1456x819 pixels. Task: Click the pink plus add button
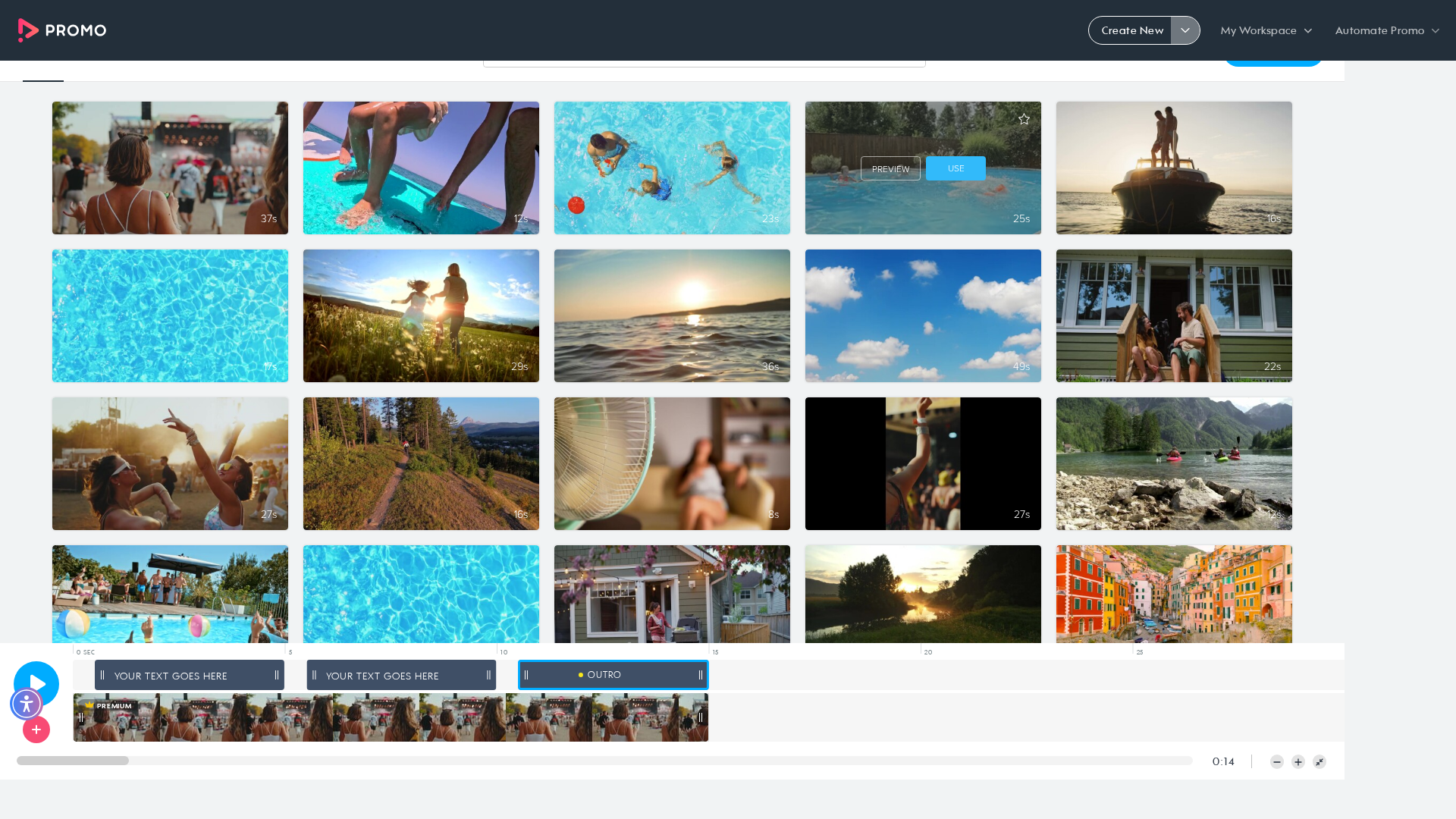click(x=36, y=730)
